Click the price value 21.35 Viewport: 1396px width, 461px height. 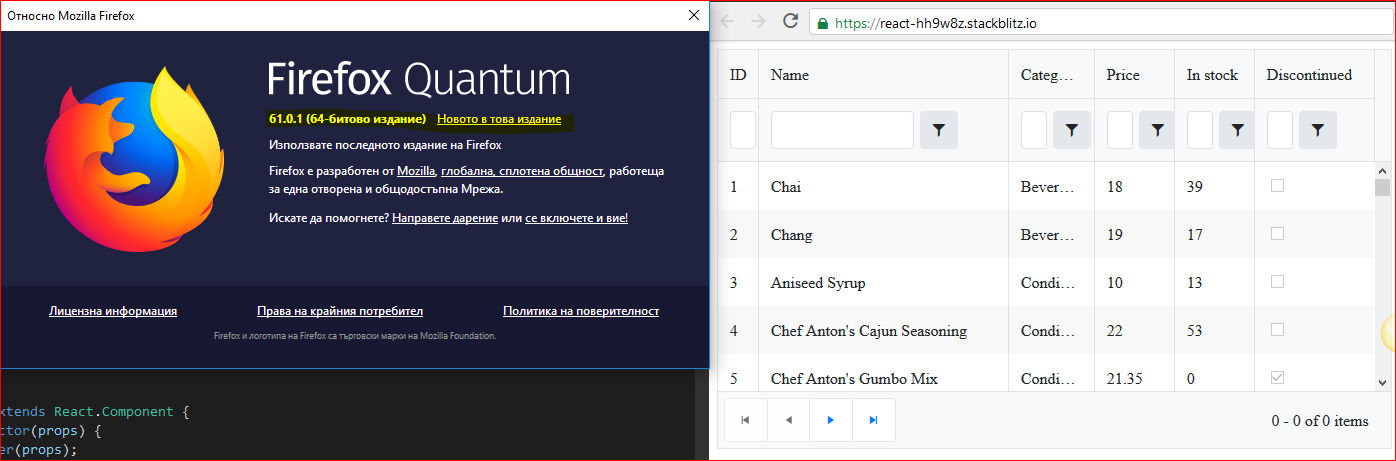[1124, 378]
